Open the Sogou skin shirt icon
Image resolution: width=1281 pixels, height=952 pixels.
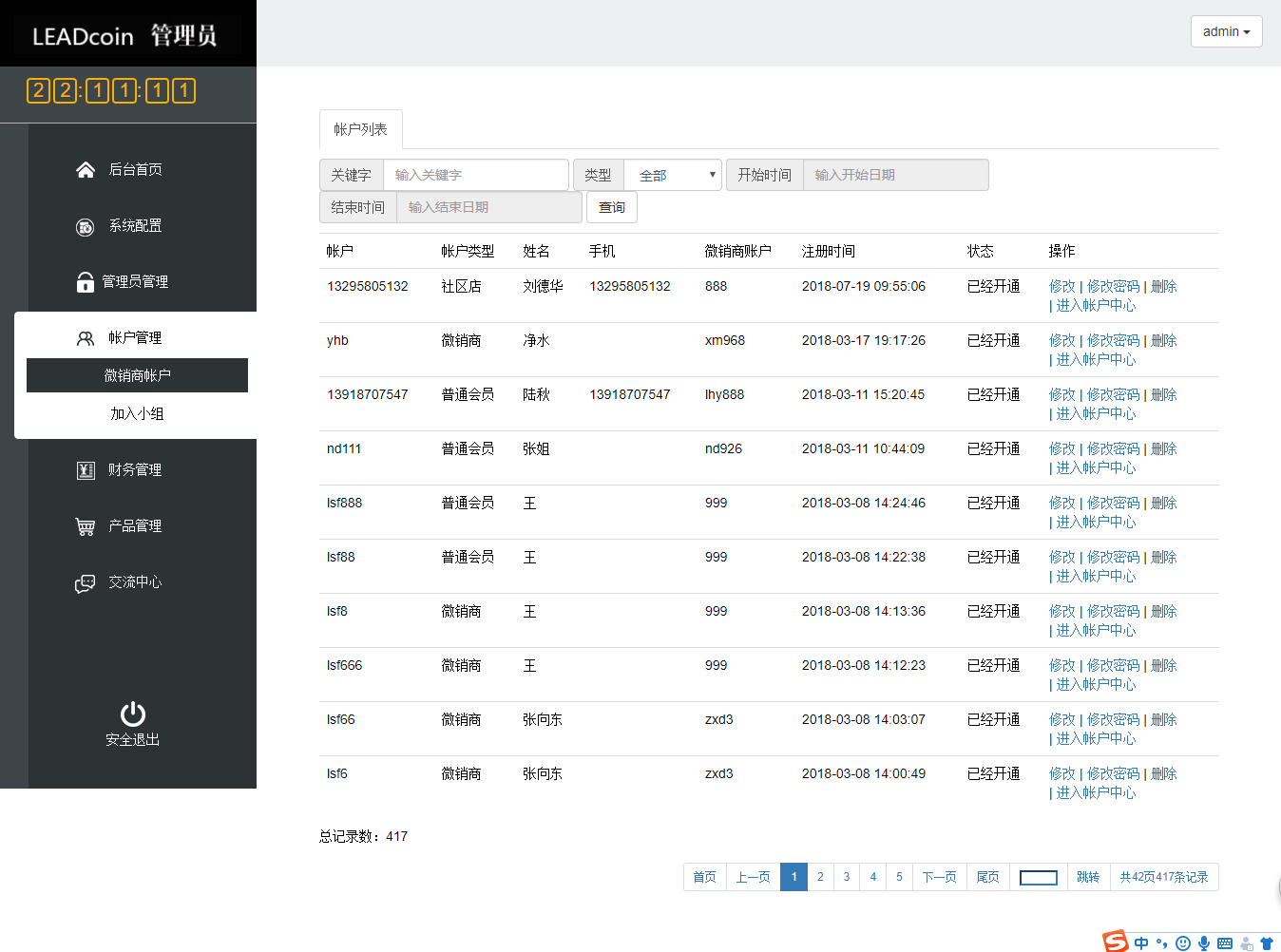pyautogui.click(x=1267, y=942)
